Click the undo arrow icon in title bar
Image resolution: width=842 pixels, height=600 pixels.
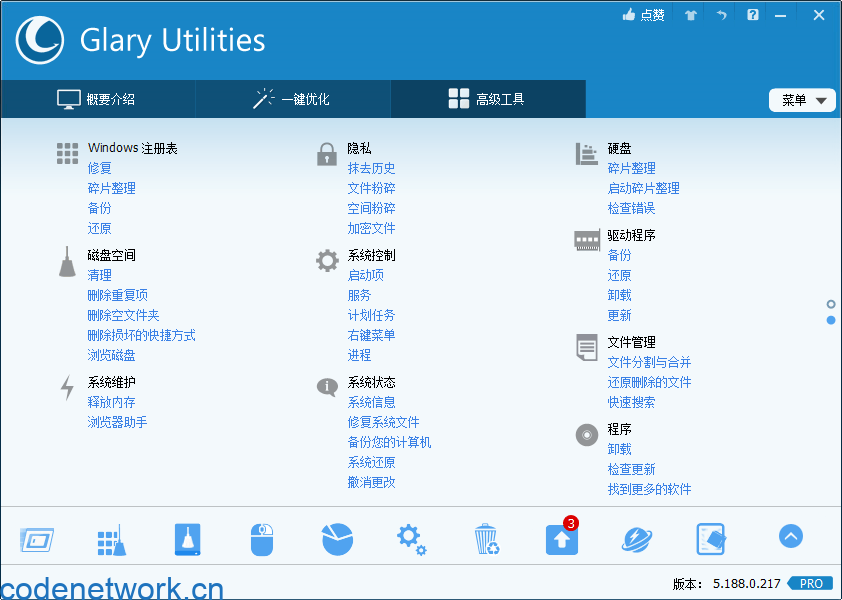(x=721, y=15)
